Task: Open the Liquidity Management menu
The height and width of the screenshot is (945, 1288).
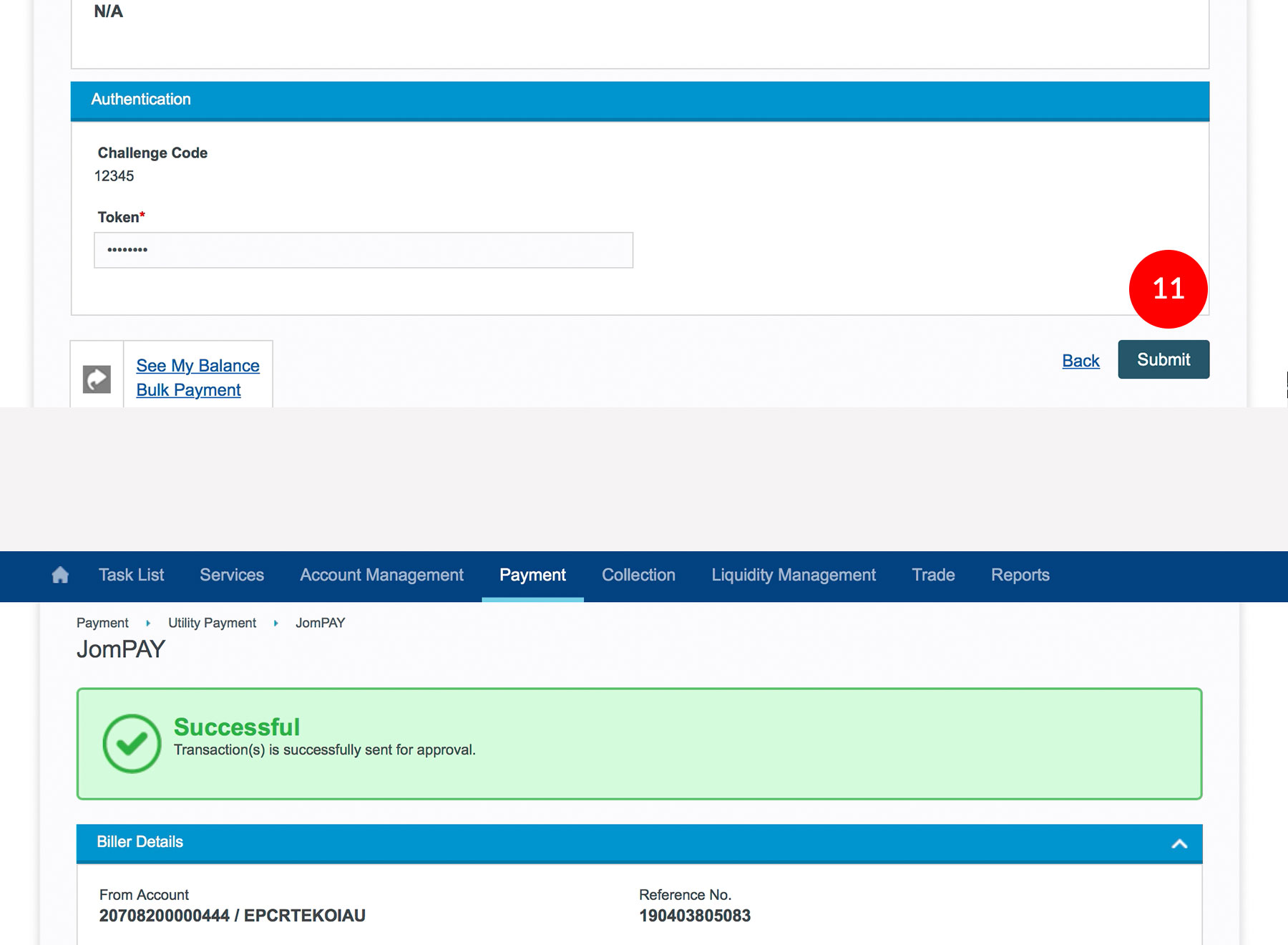Action: tap(794, 575)
